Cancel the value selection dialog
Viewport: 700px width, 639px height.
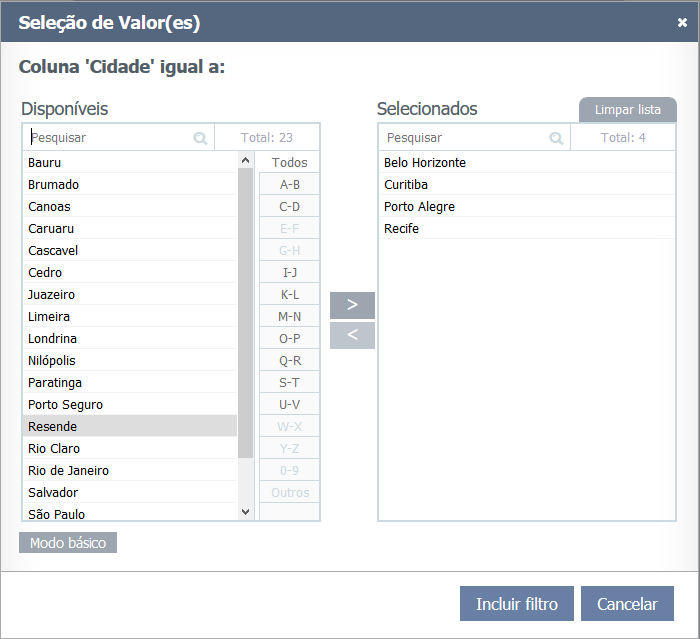pos(627,604)
